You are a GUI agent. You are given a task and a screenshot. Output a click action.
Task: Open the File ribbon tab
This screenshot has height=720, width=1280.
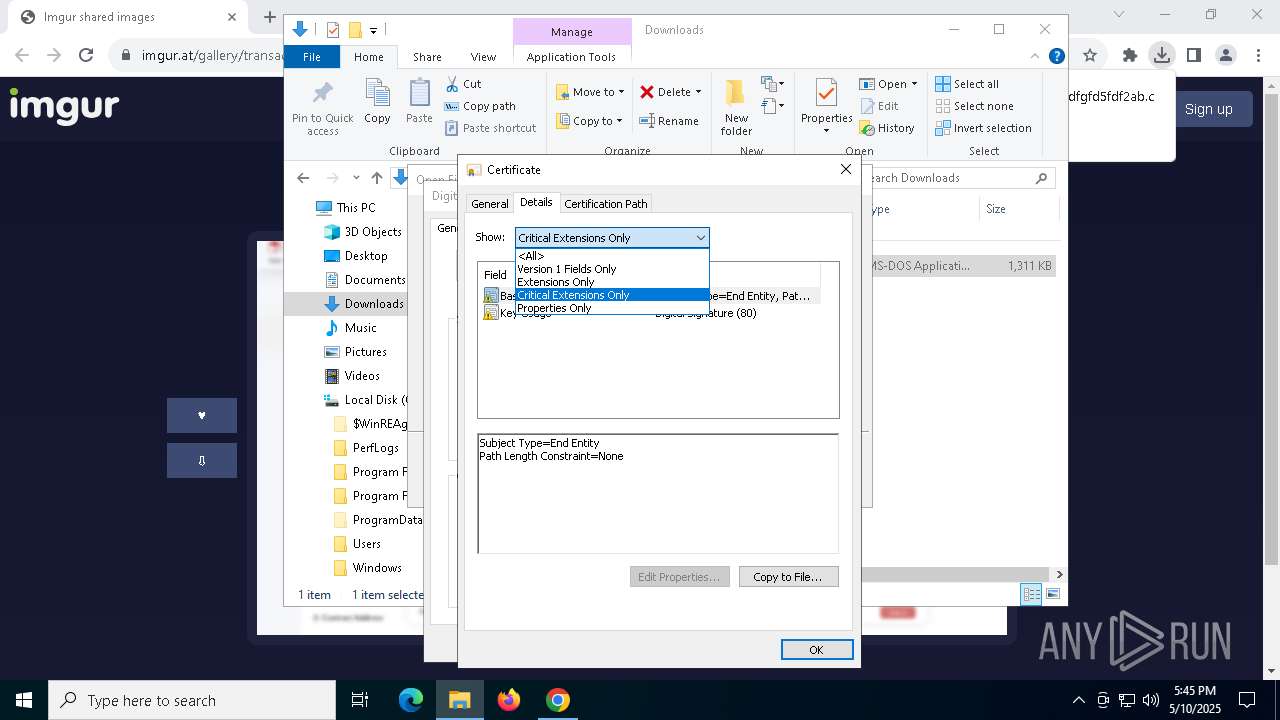click(x=312, y=57)
